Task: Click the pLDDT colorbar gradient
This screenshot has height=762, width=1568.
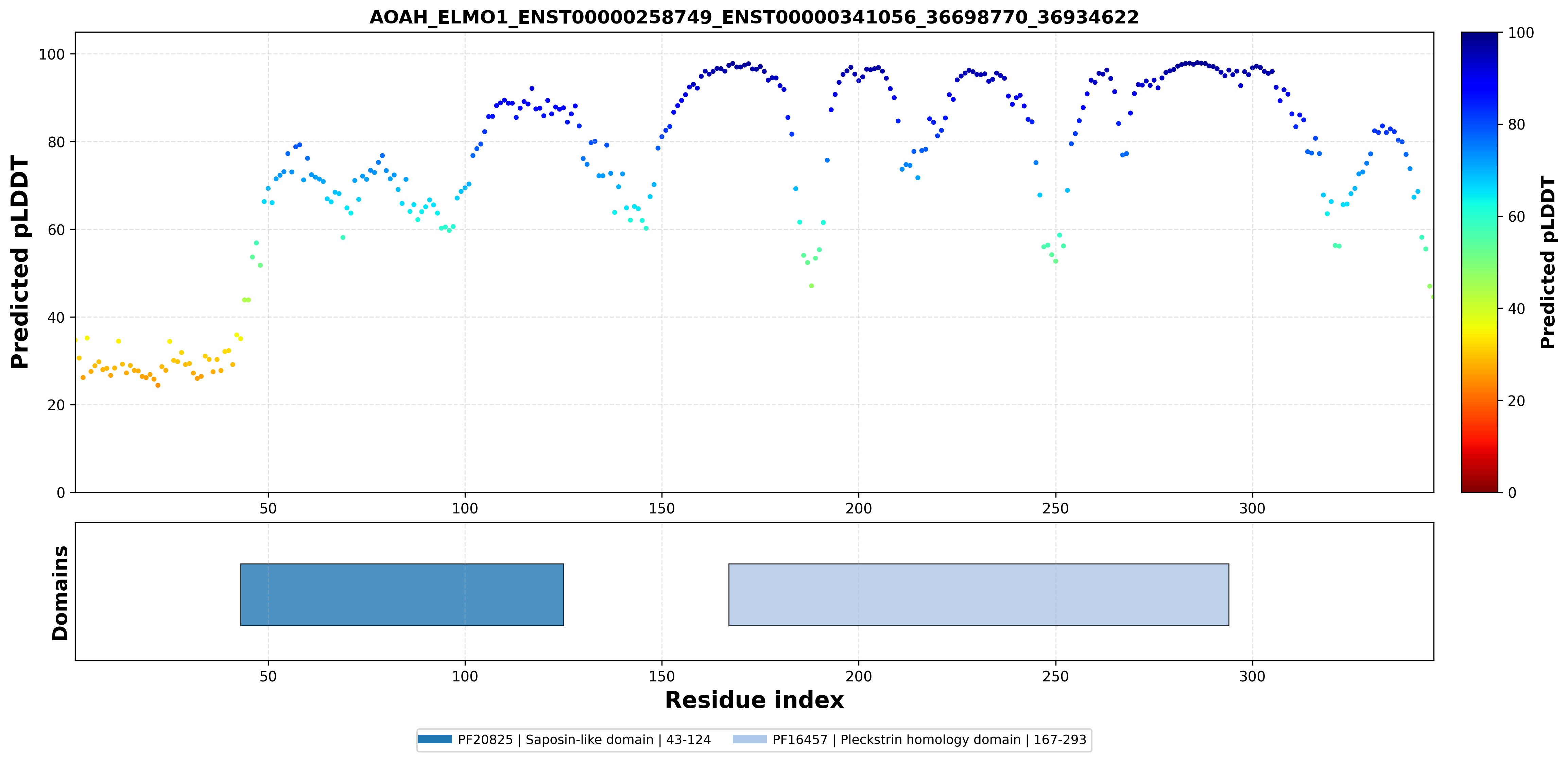Action: pyautogui.click(x=1479, y=262)
